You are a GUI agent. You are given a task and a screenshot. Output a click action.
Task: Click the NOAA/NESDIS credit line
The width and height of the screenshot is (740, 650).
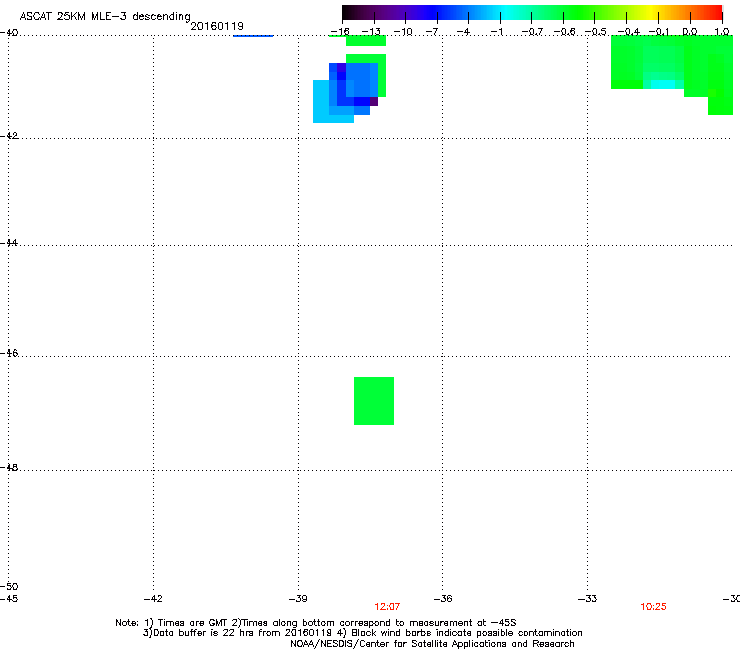pos(432,644)
